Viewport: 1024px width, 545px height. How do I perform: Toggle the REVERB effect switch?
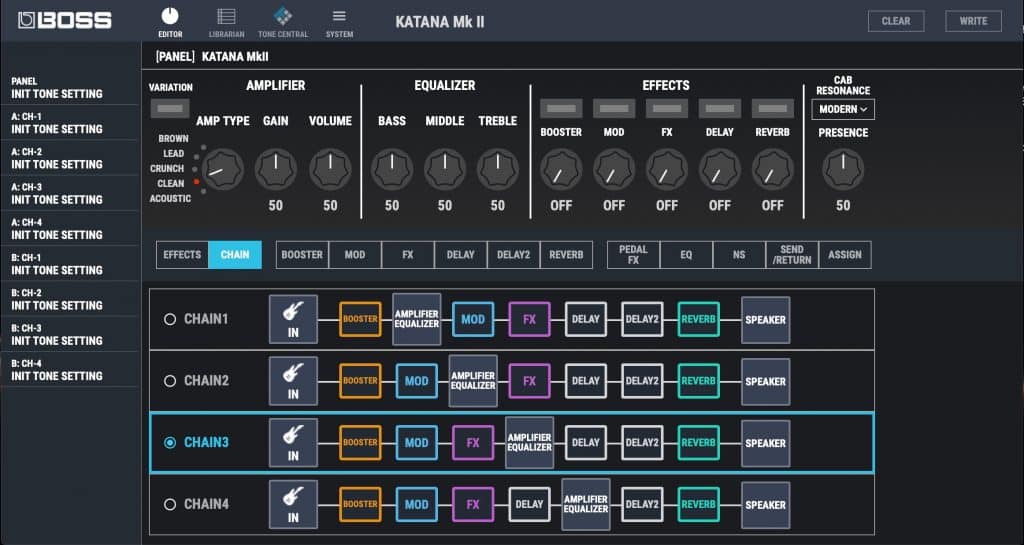(773, 108)
